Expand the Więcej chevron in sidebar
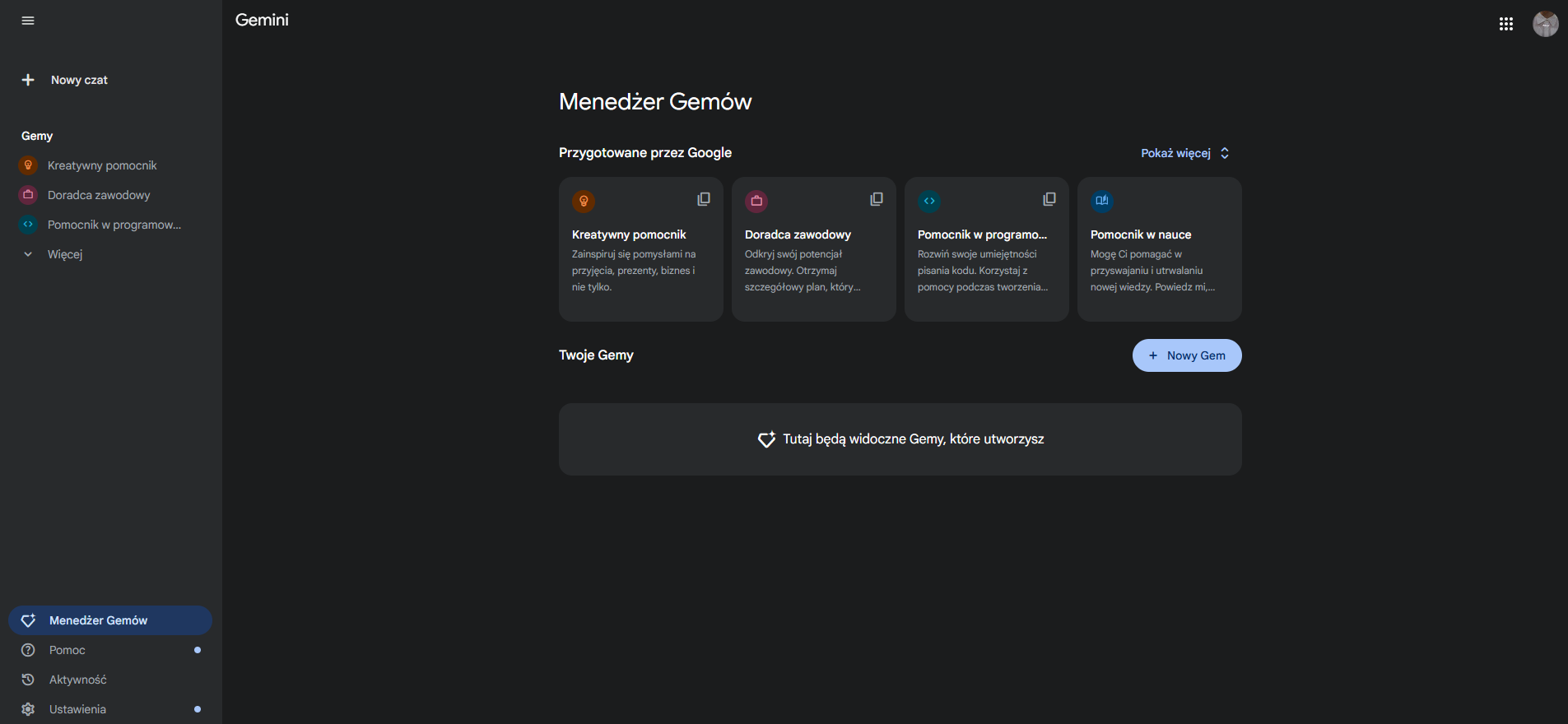Screen dimensions: 1568x724 point(28,254)
